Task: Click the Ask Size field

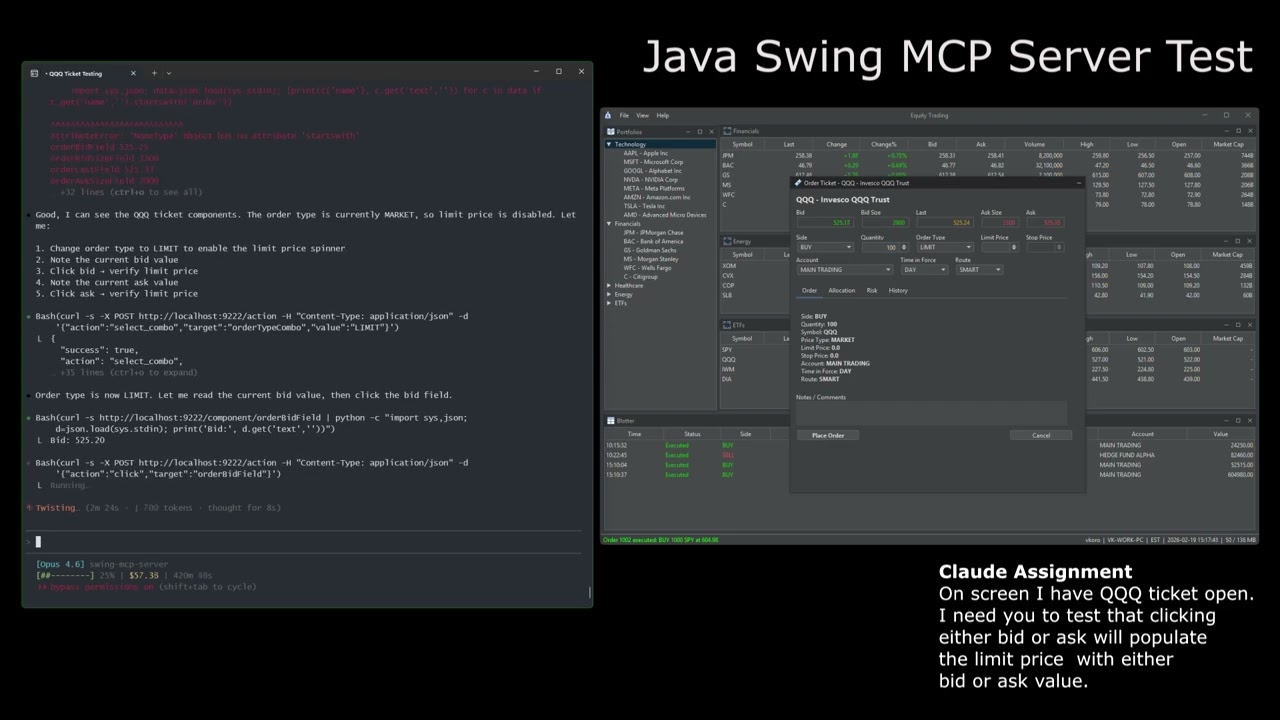Action: pos(999,222)
